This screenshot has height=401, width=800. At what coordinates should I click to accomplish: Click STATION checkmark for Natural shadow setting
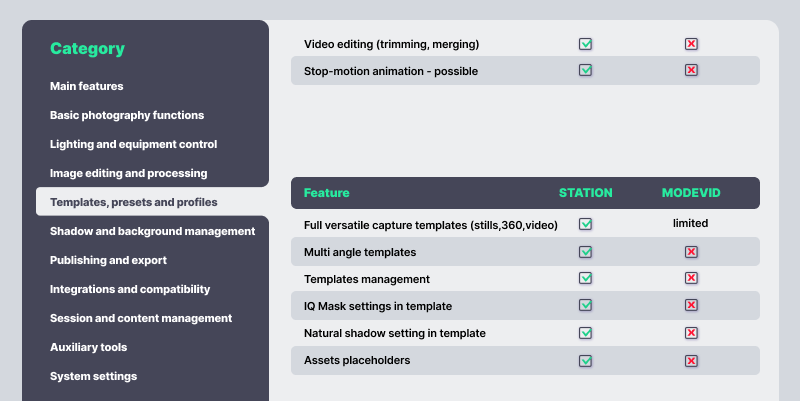click(586, 333)
